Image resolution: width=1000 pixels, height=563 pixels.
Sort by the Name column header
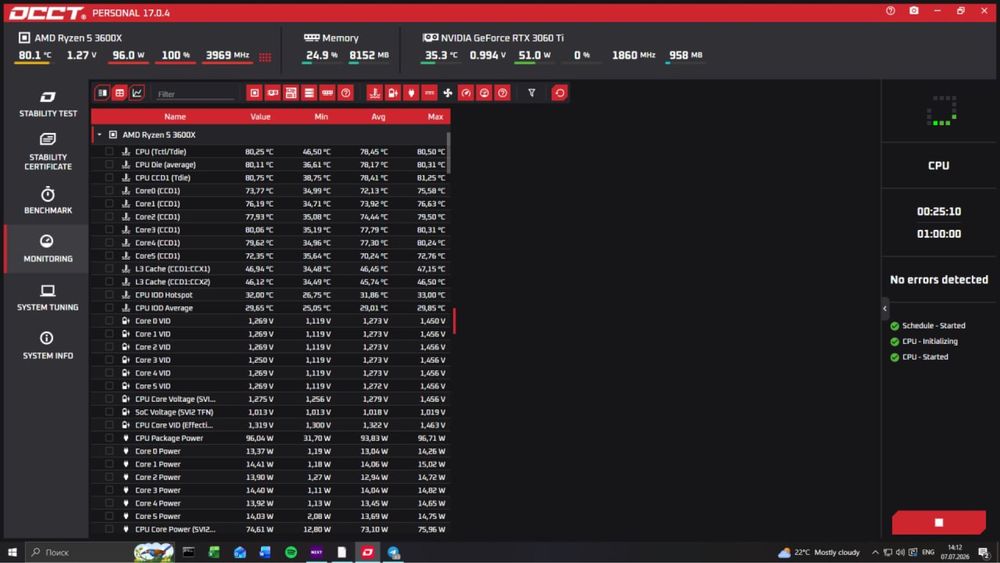(x=175, y=117)
